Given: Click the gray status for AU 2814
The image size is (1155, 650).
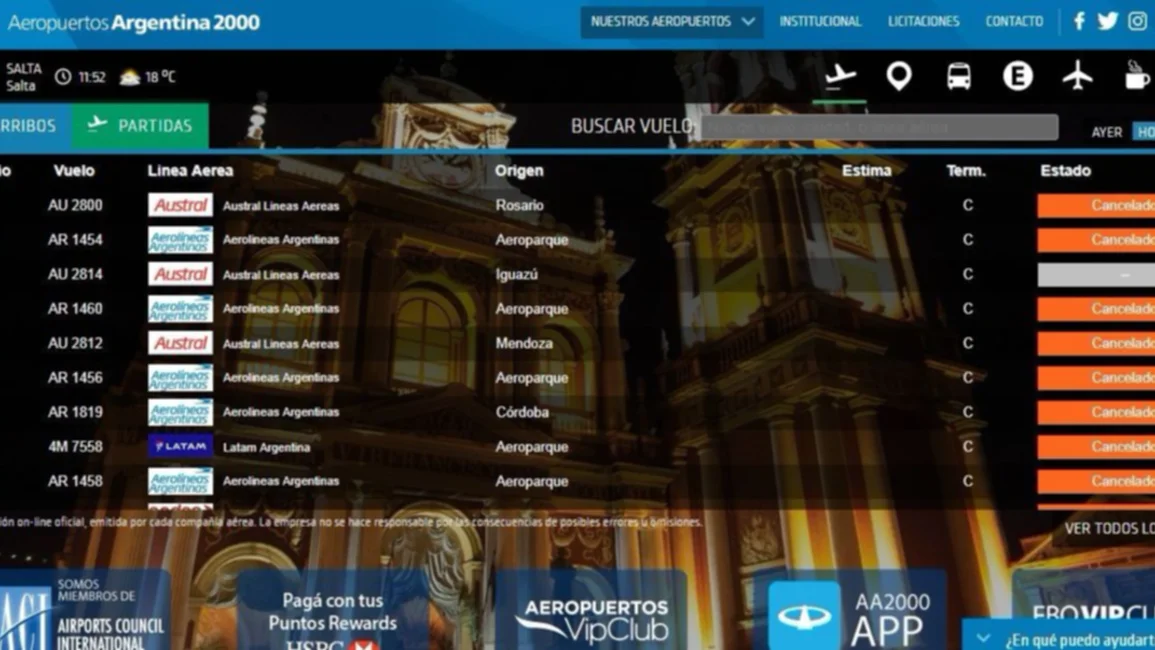Looking at the screenshot, I should click(x=1096, y=274).
